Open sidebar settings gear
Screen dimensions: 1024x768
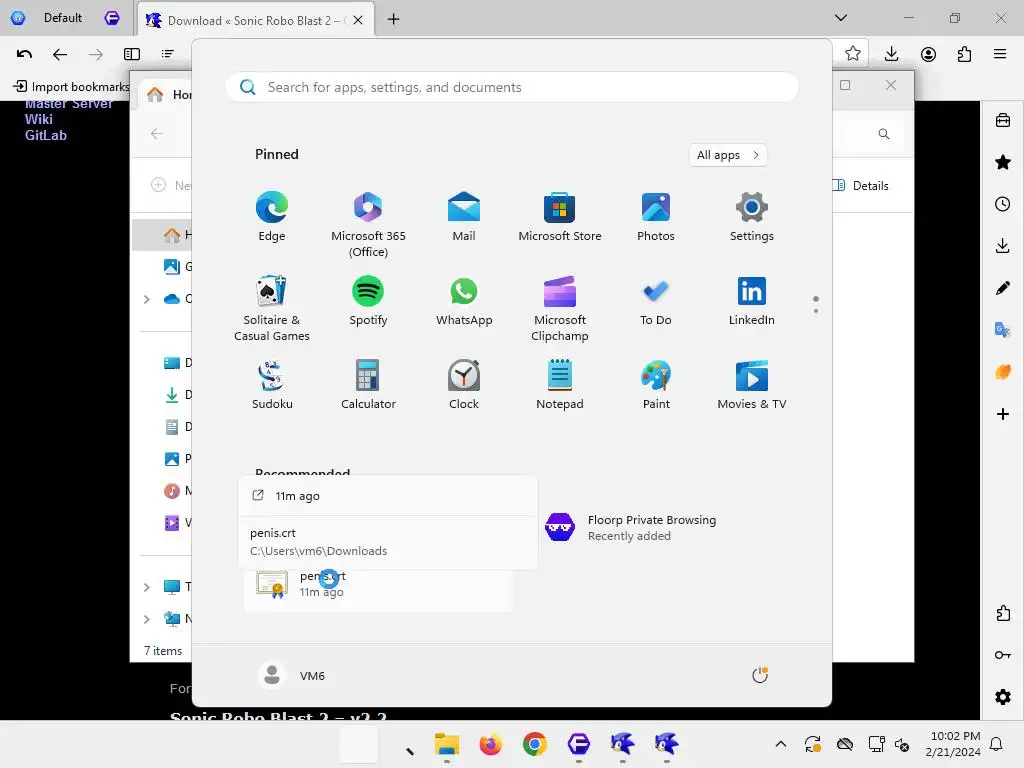[x=1003, y=697]
